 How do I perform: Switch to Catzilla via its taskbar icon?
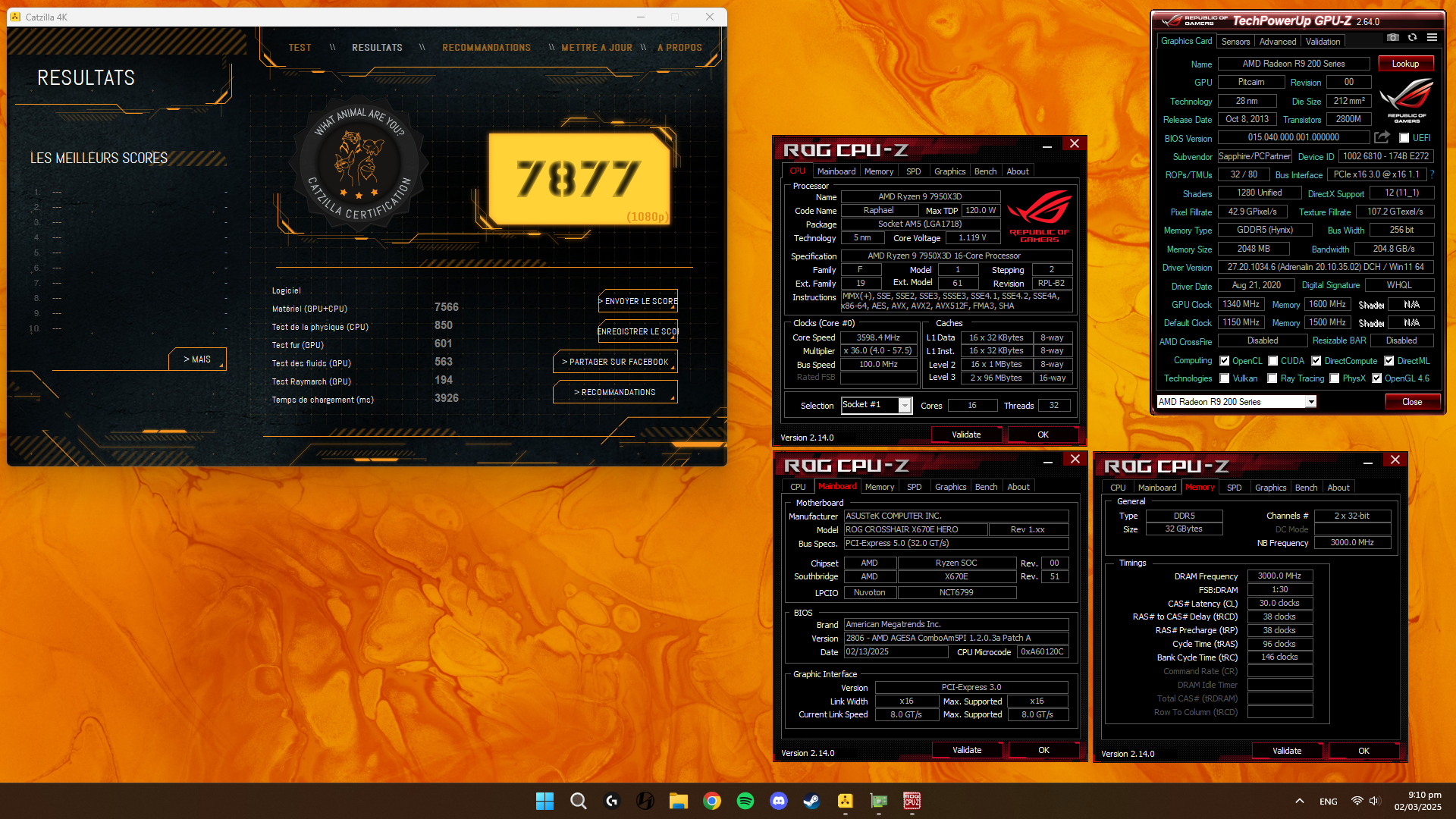tap(845, 801)
